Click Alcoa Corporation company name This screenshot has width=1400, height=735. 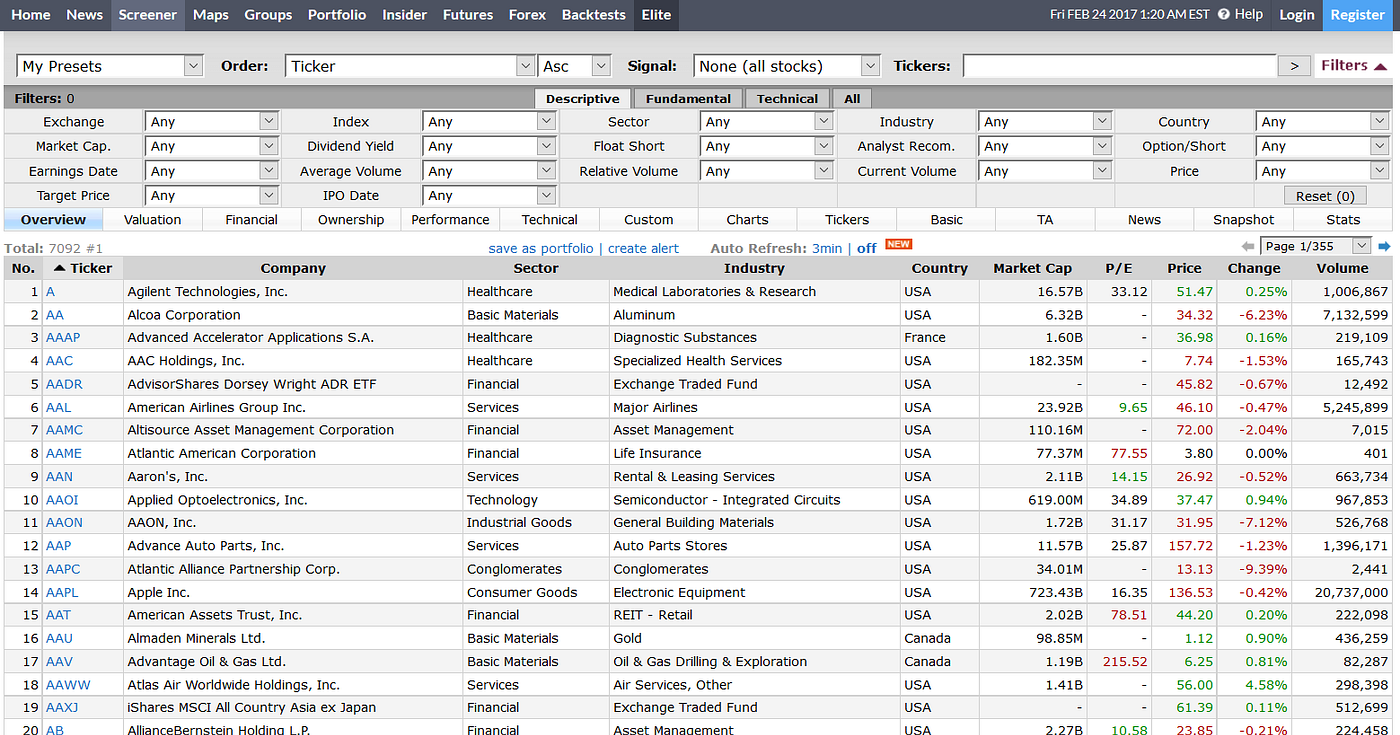point(184,314)
